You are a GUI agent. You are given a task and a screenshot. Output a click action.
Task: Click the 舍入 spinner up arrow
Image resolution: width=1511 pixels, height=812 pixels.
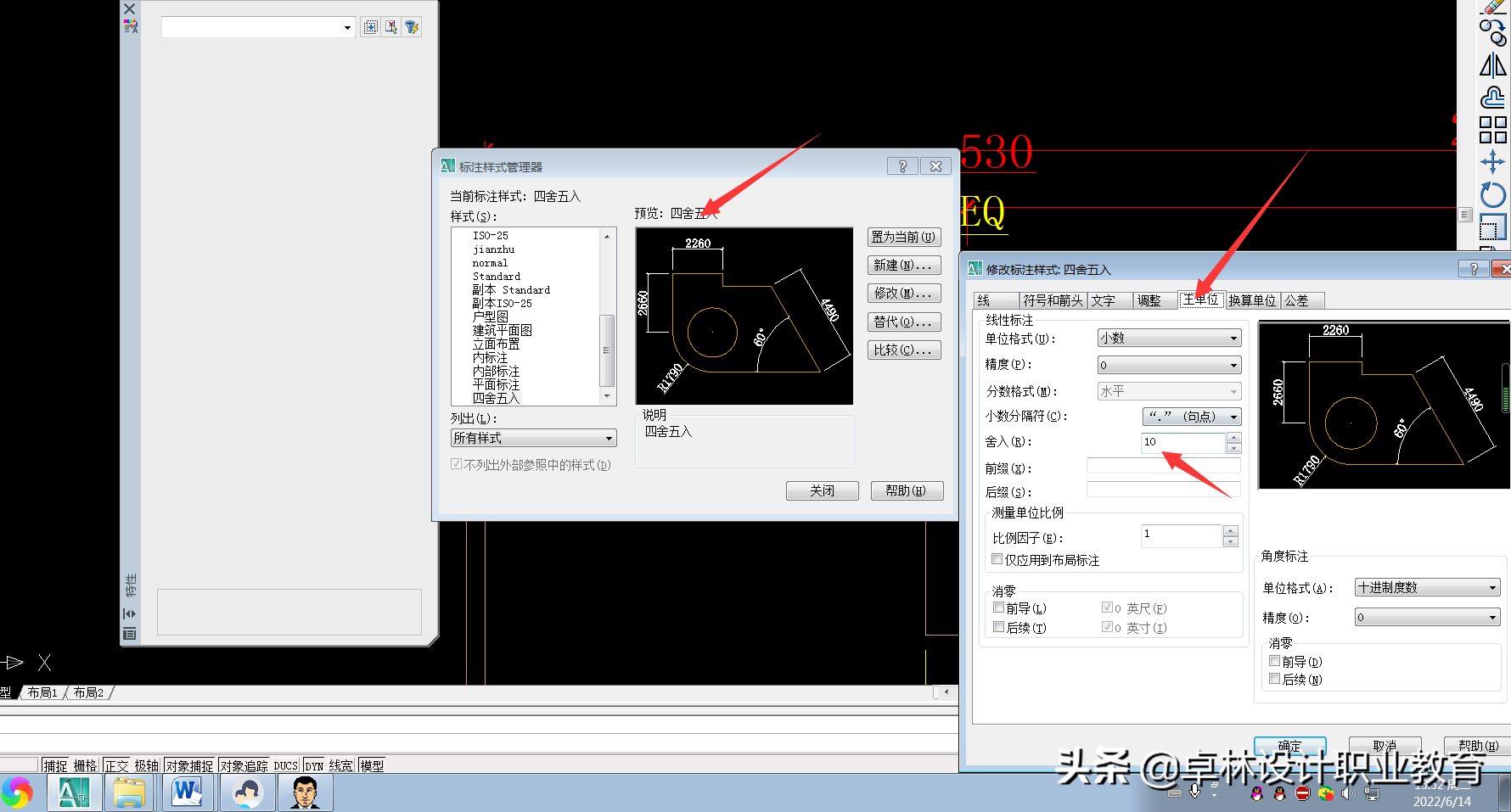pos(1234,437)
